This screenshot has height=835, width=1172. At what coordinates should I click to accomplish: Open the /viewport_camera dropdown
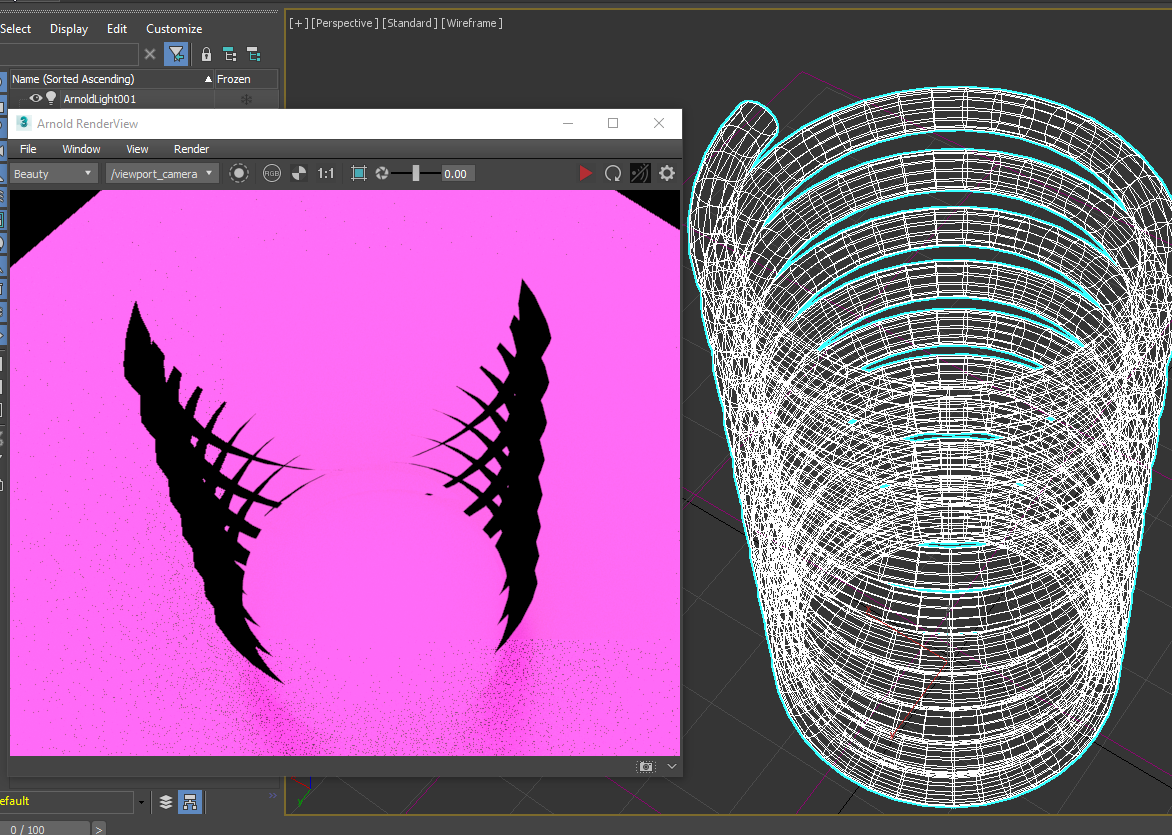[161, 174]
